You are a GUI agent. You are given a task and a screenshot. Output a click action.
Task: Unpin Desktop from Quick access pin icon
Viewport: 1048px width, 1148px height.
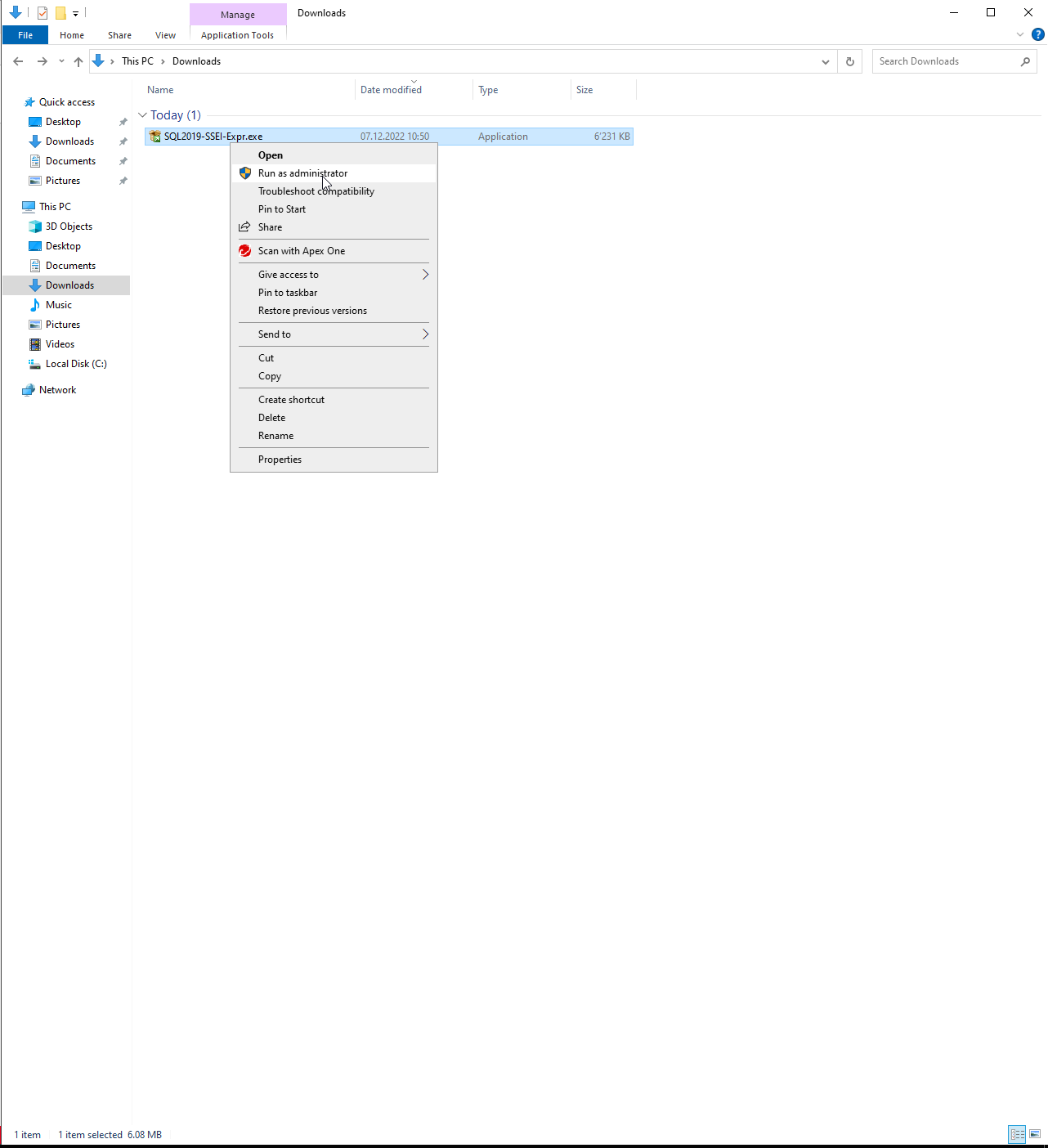click(x=123, y=122)
